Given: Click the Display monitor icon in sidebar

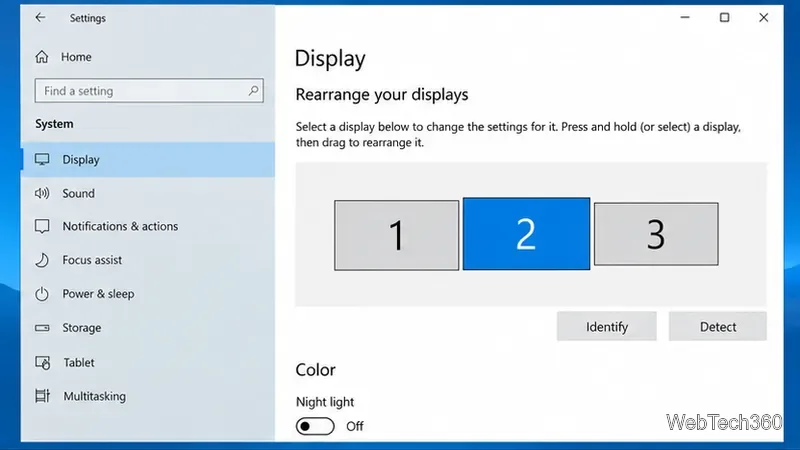Looking at the screenshot, I should point(42,160).
